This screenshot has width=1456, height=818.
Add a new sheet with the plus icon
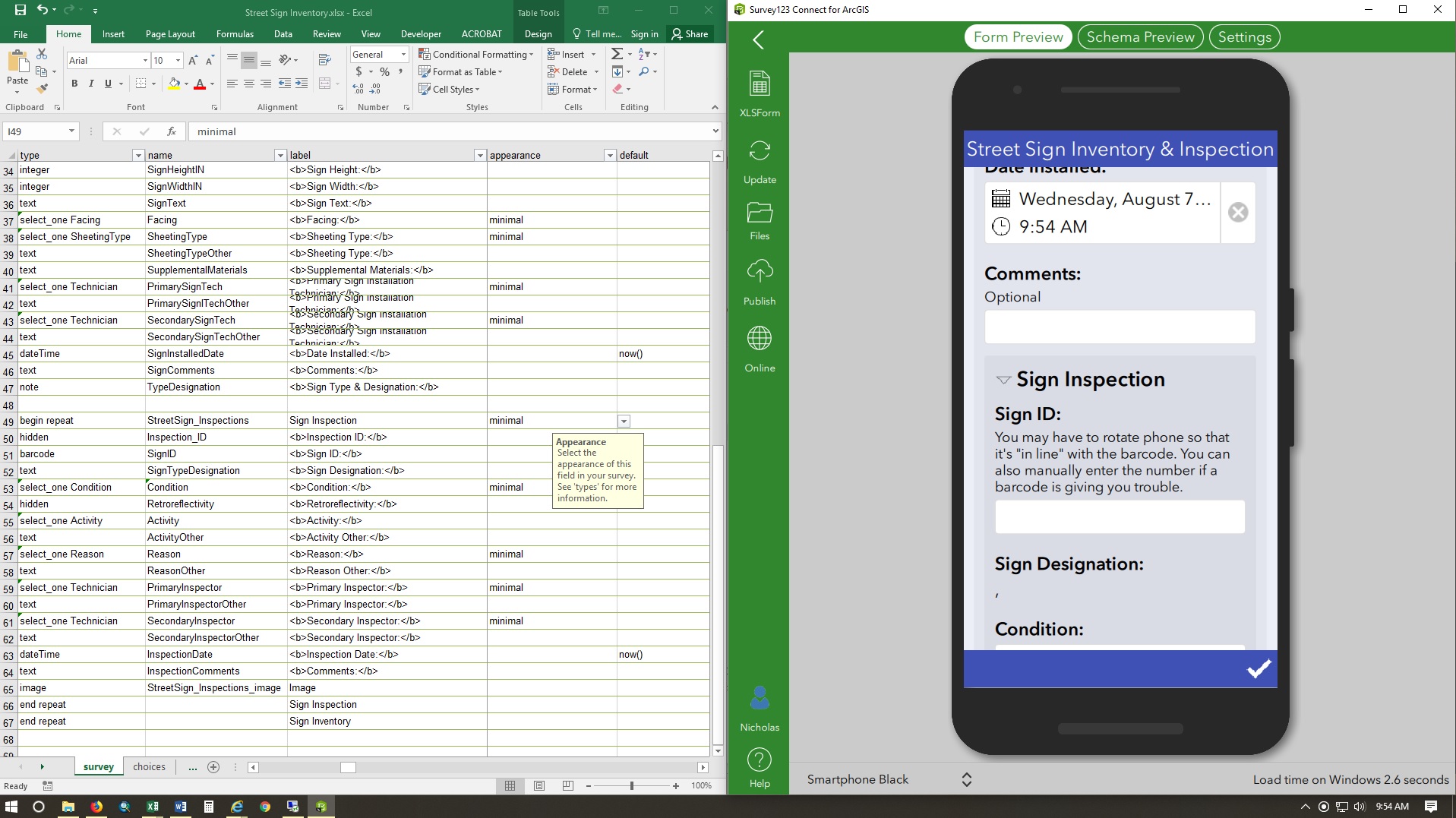[x=213, y=767]
